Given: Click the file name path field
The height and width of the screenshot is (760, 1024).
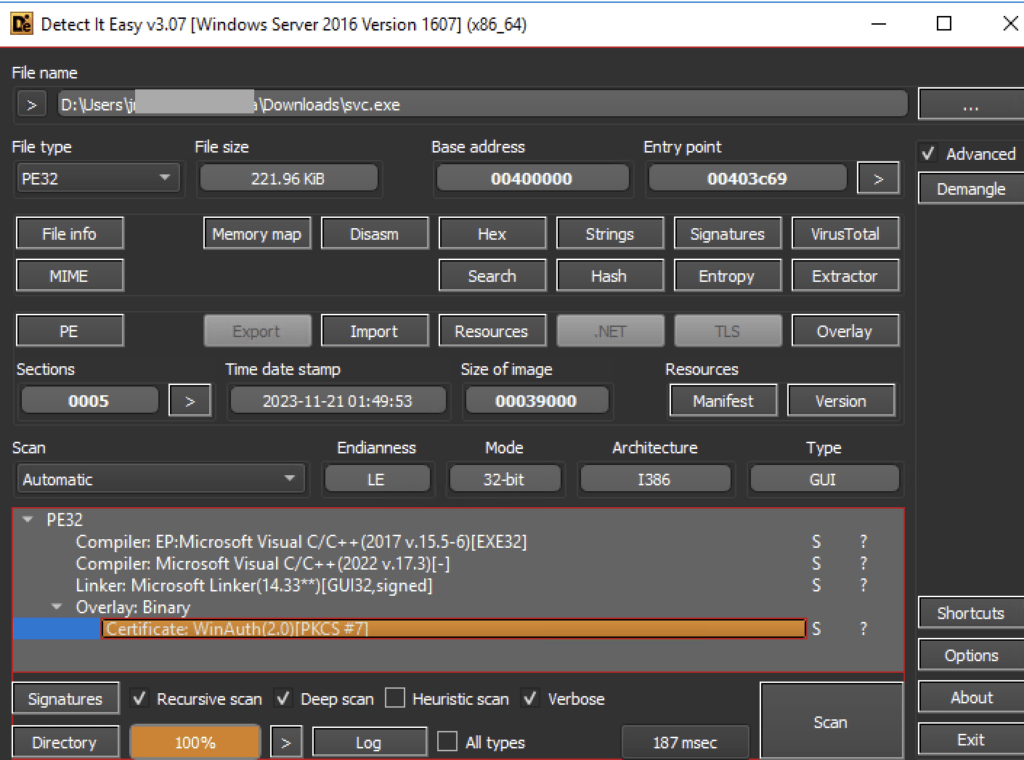Looking at the screenshot, I should pos(483,104).
